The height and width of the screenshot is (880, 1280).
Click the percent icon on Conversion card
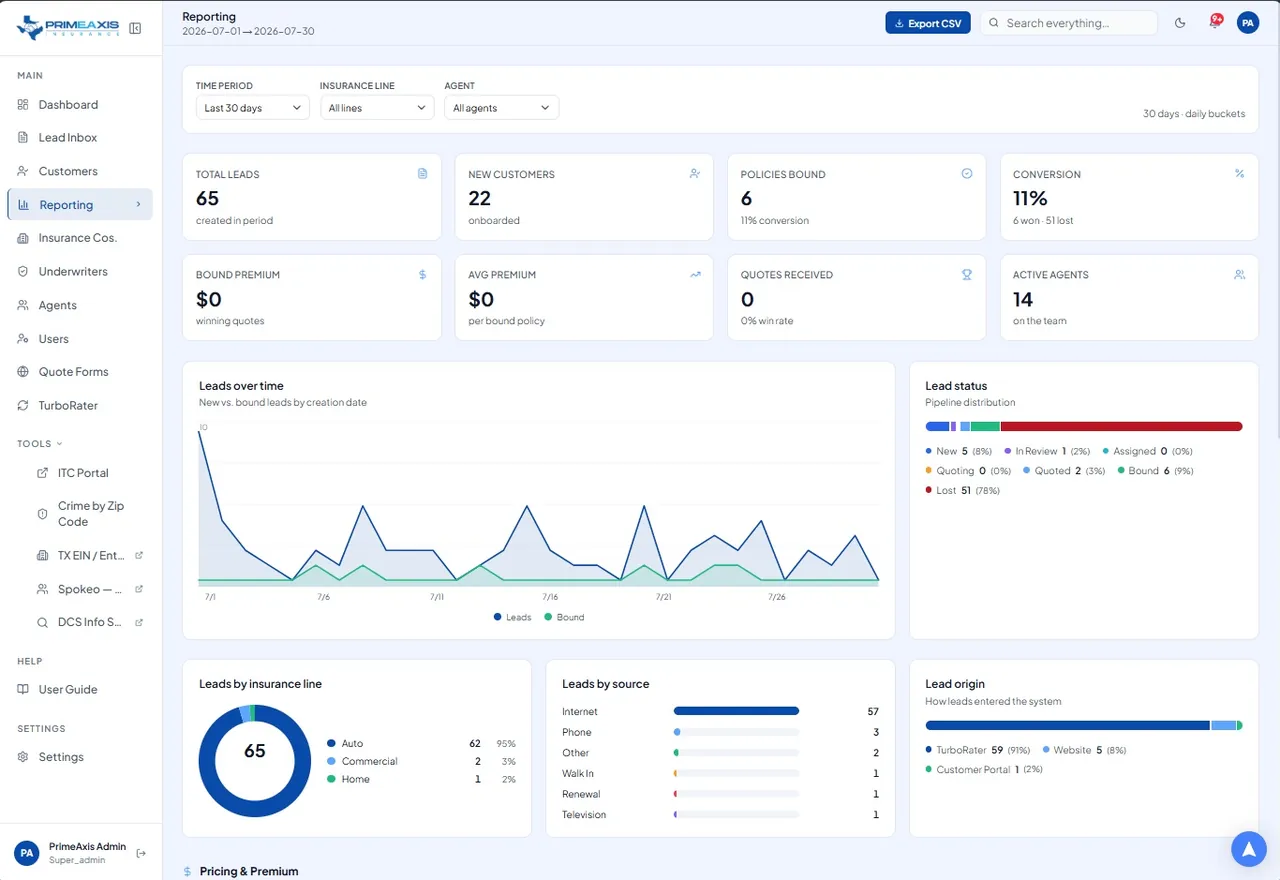click(1240, 173)
